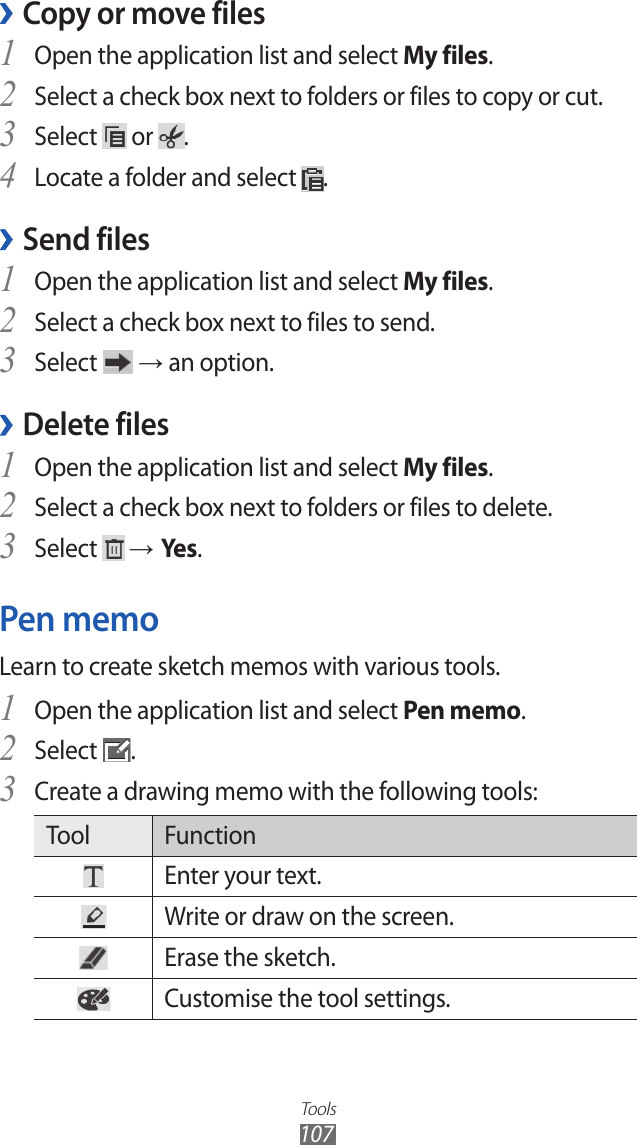Image resolution: width=637 pixels, height=1145 pixels.
Task: Click the trash delete icon
Action: [x=114, y=549]
